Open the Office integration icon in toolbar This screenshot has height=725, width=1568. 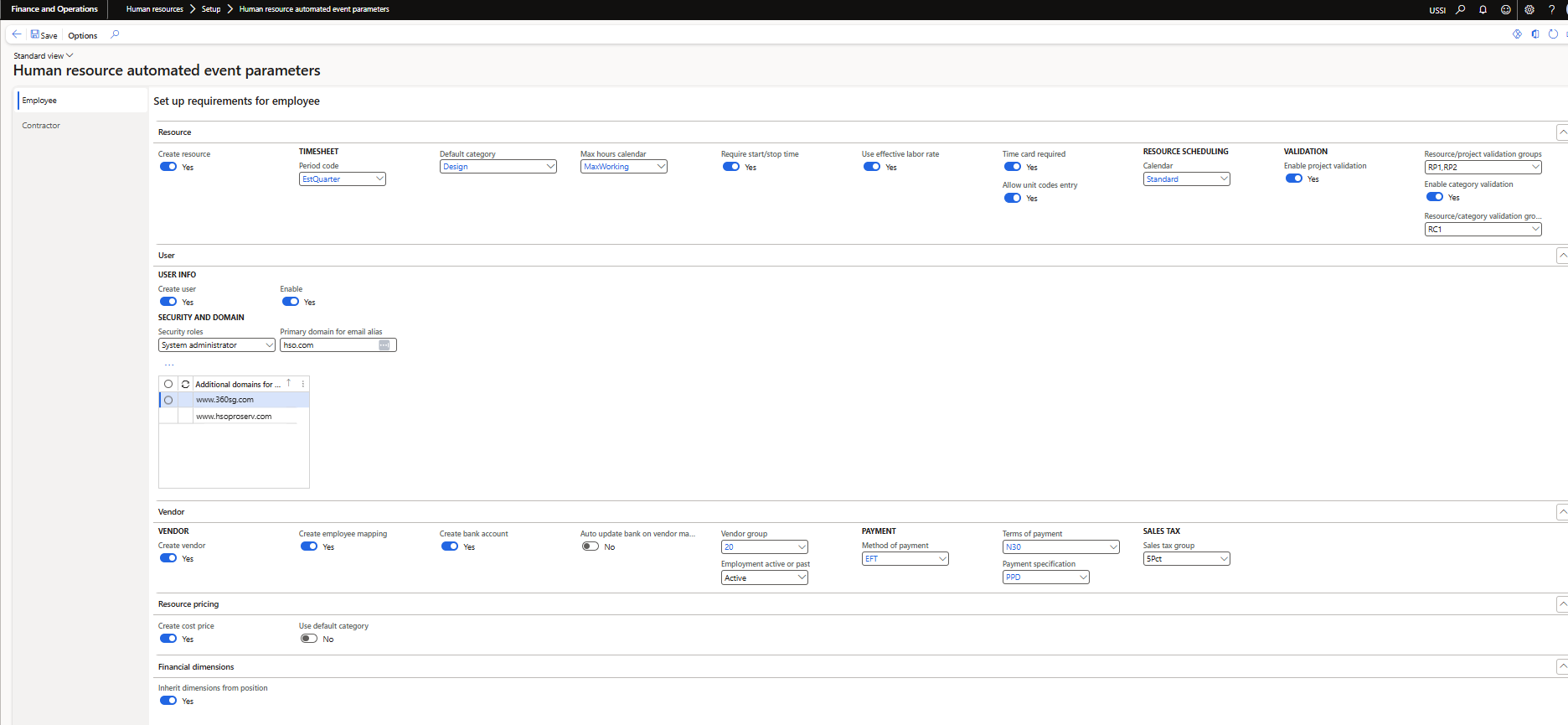coord(1534,34)
